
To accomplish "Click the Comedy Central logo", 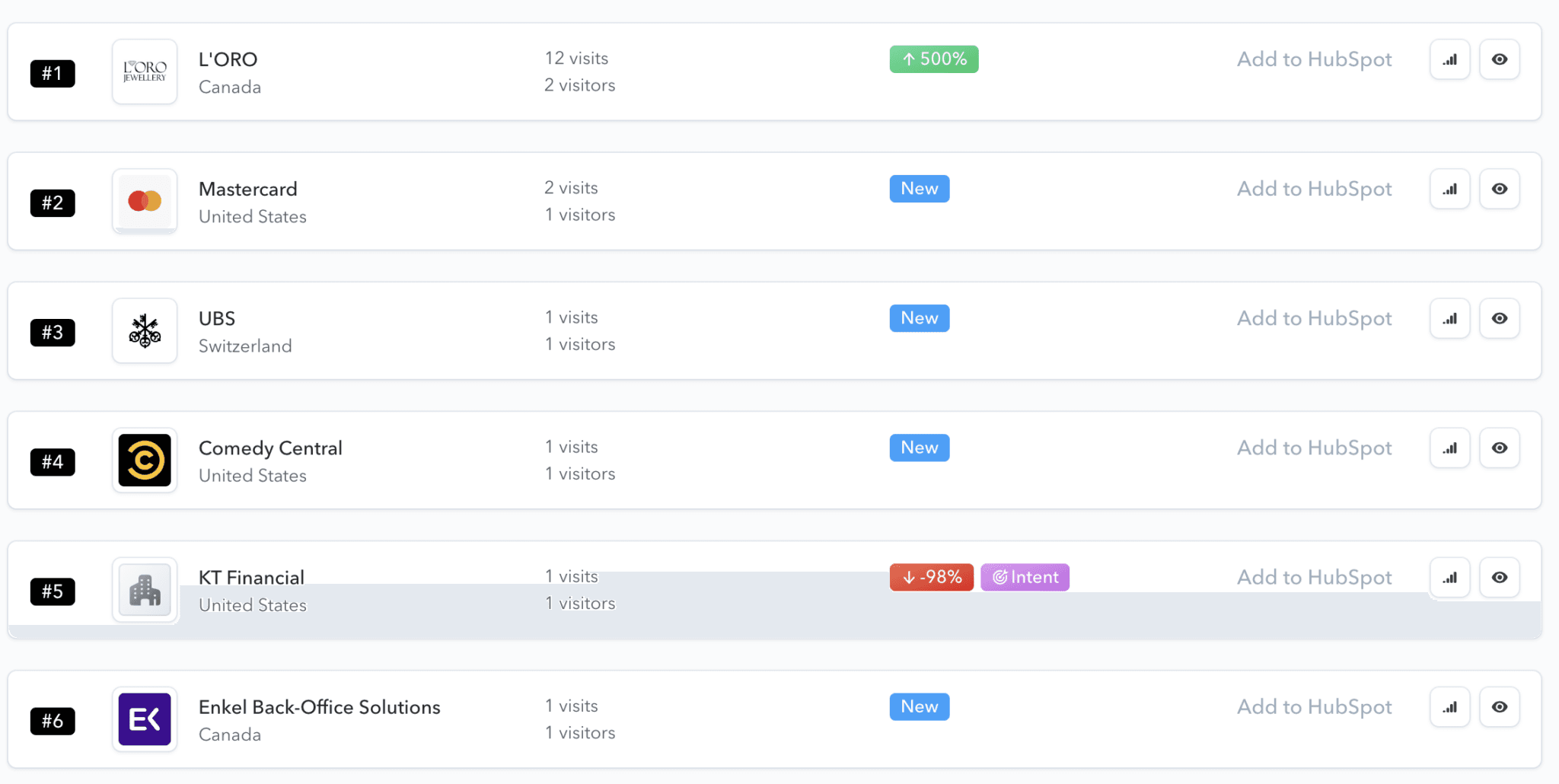I will (x=145, y=460).
